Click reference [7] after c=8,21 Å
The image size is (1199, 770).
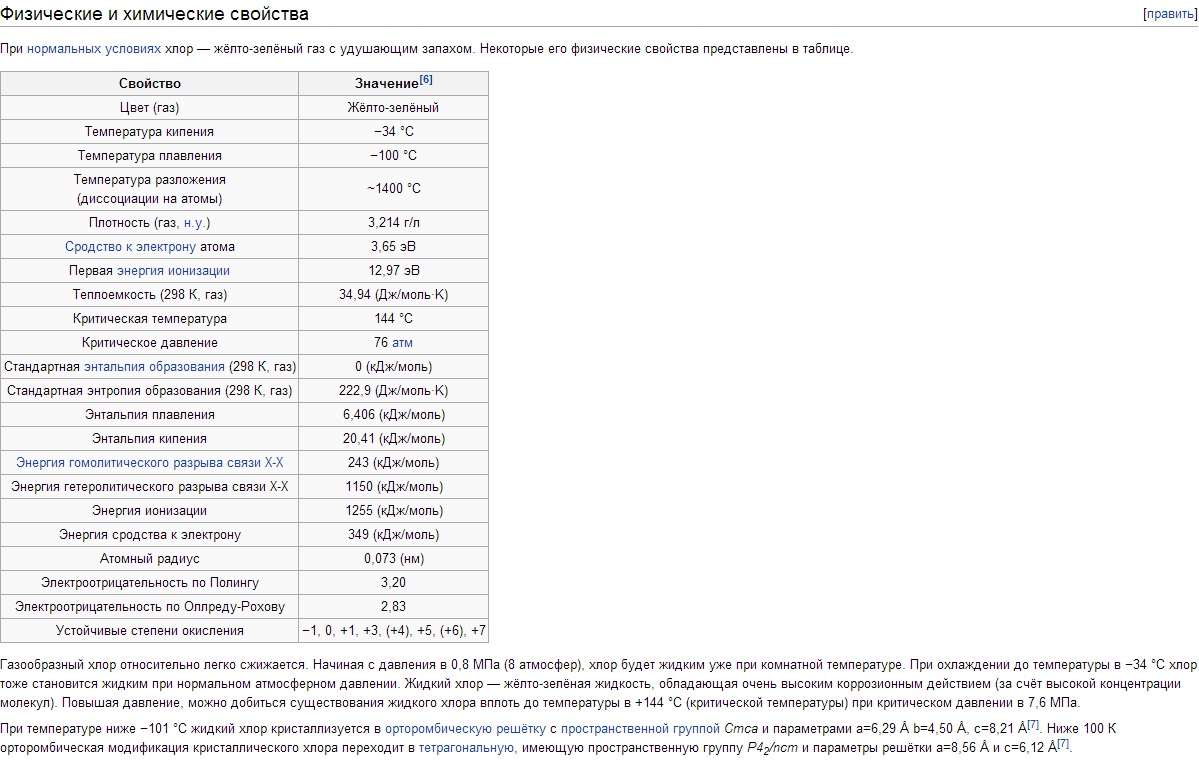tap(1032, 724)
